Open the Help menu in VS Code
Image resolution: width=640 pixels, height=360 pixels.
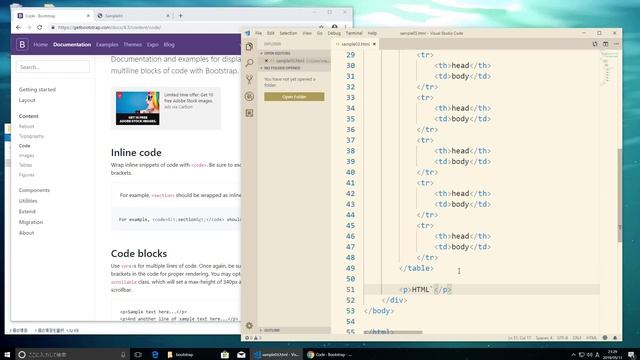(372, 33)
